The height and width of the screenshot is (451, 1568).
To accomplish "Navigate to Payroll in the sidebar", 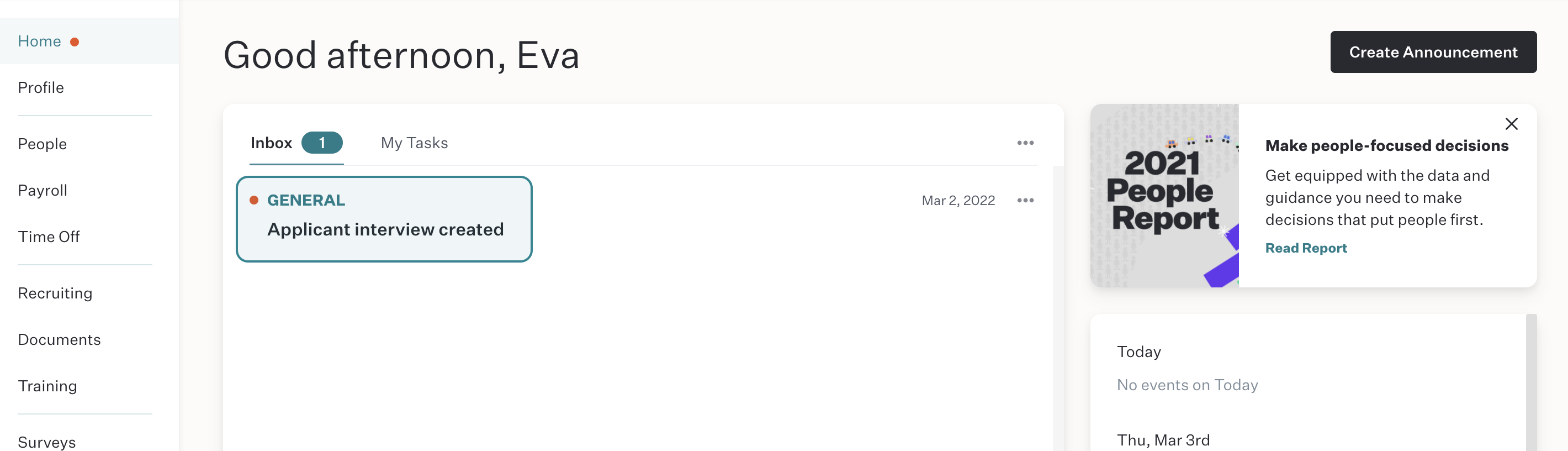I will click(x=43, y=191).
